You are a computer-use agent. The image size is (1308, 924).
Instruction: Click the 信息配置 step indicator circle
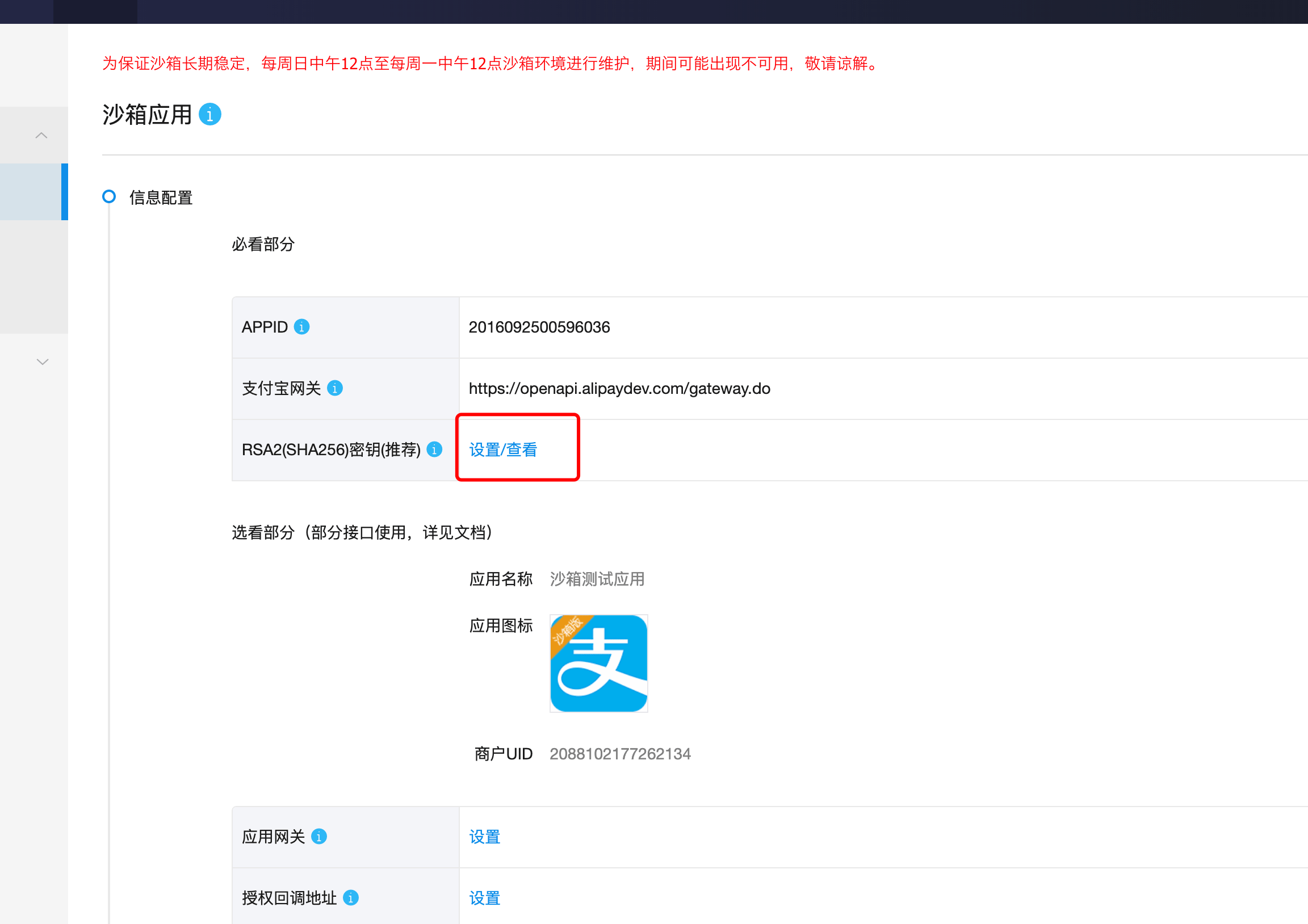108,196
